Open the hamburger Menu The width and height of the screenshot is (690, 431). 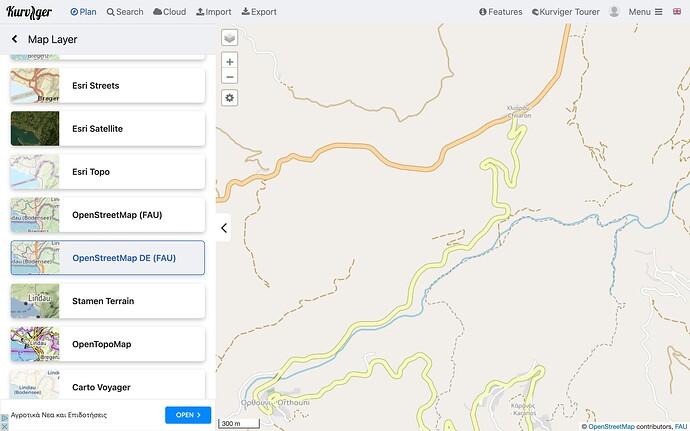pos(645,12)
